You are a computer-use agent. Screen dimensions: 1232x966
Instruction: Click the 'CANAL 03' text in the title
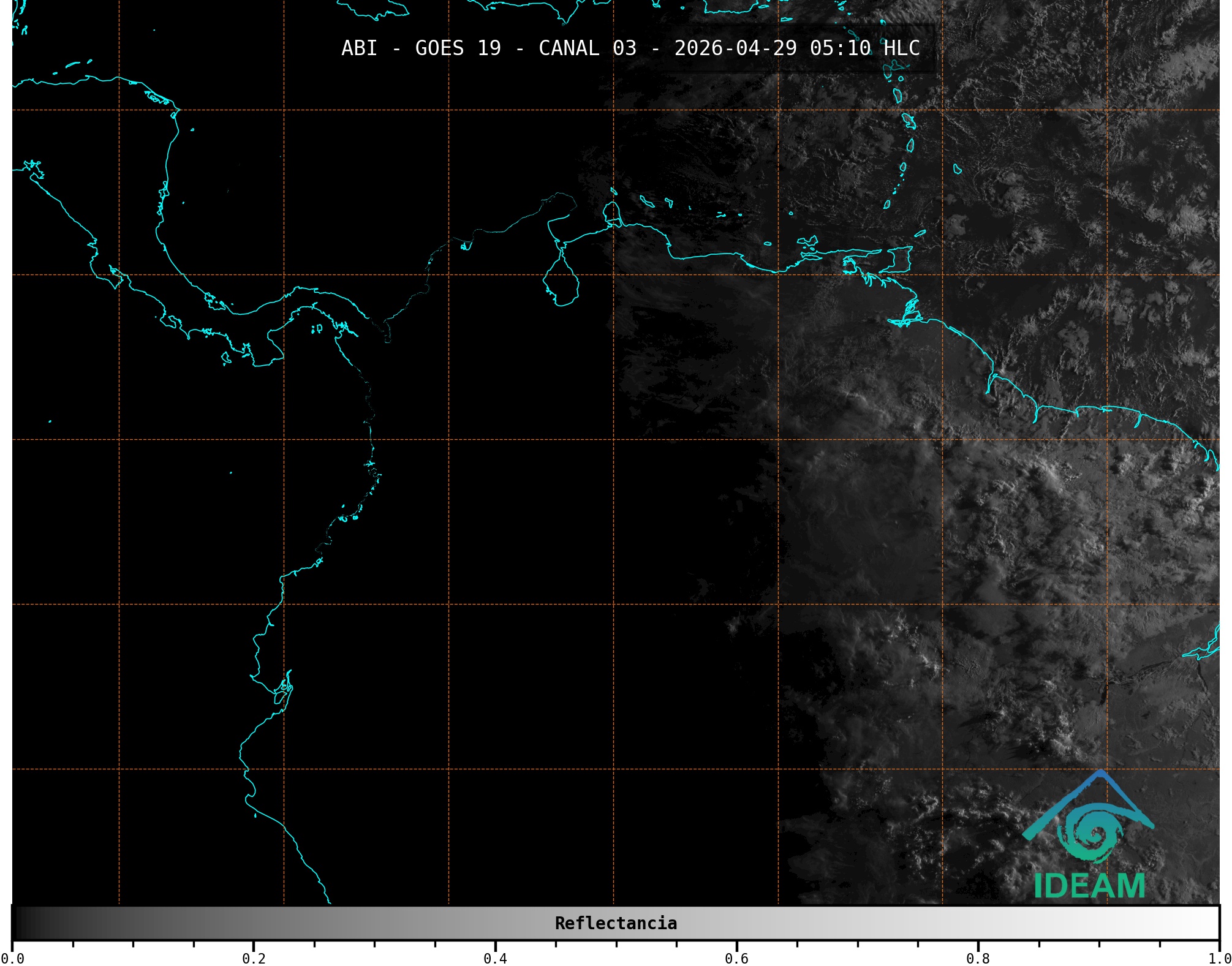[587, 48]
